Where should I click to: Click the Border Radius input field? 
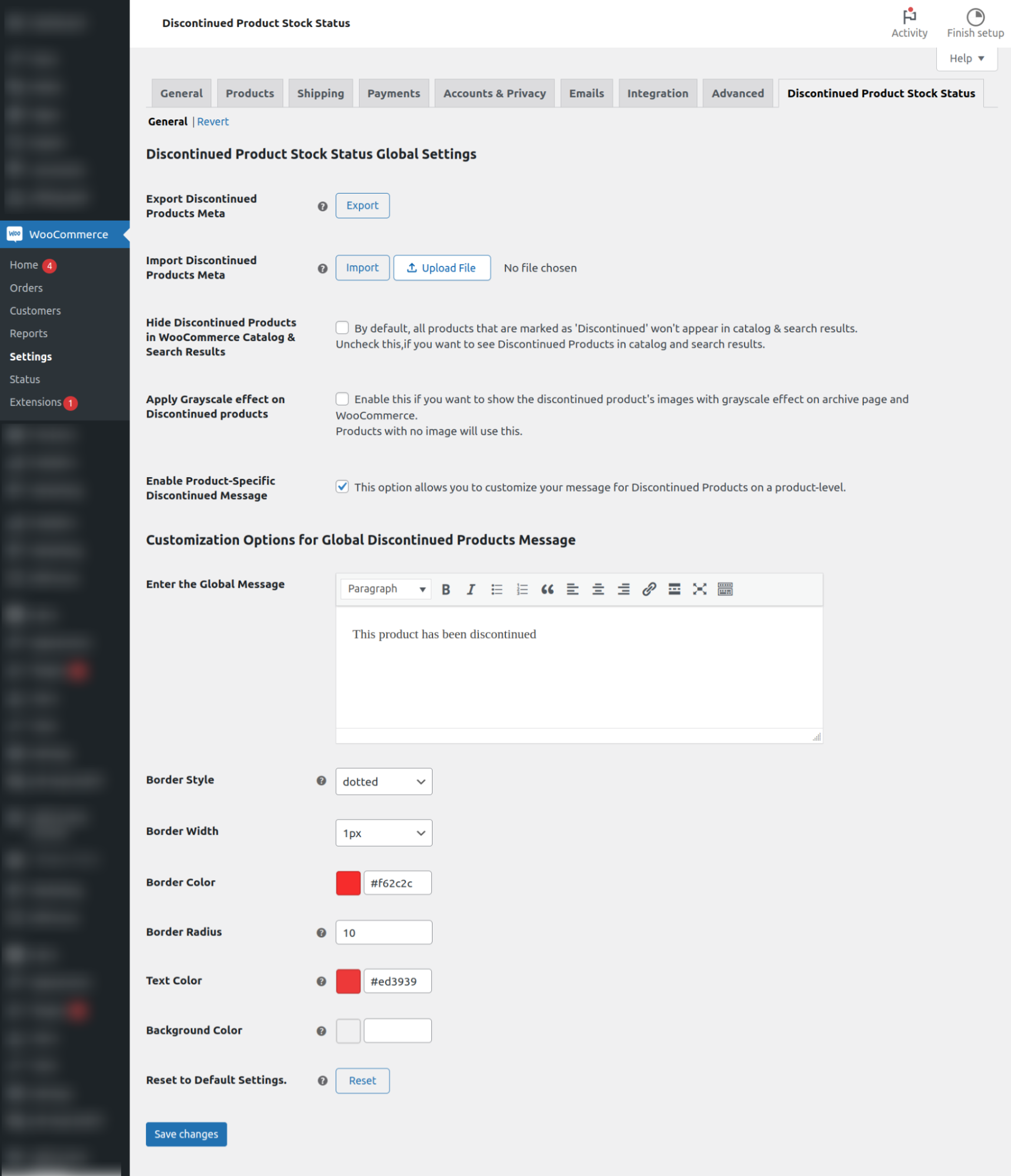[384, 932]
